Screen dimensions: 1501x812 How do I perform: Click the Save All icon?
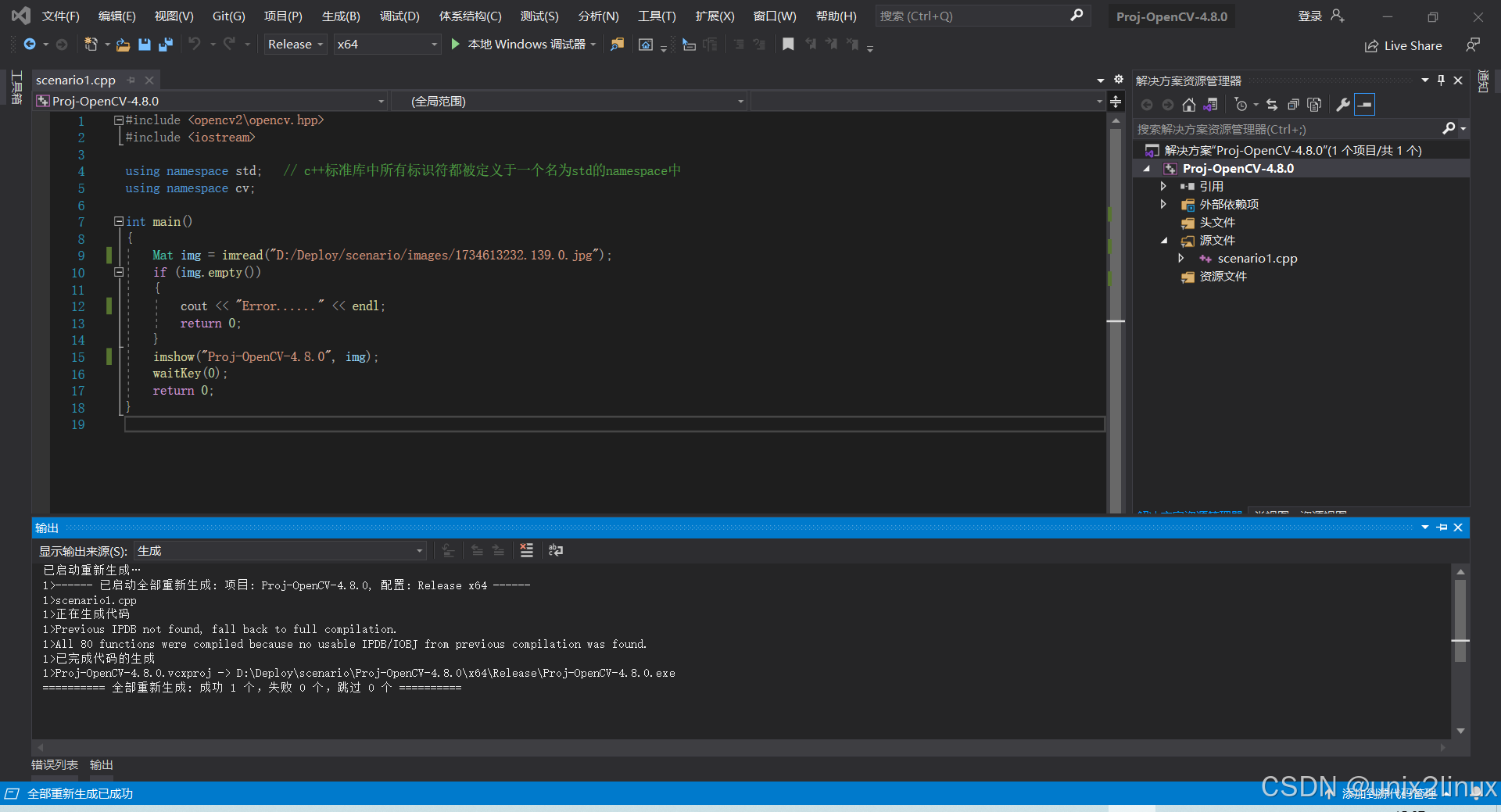[165, 45]
